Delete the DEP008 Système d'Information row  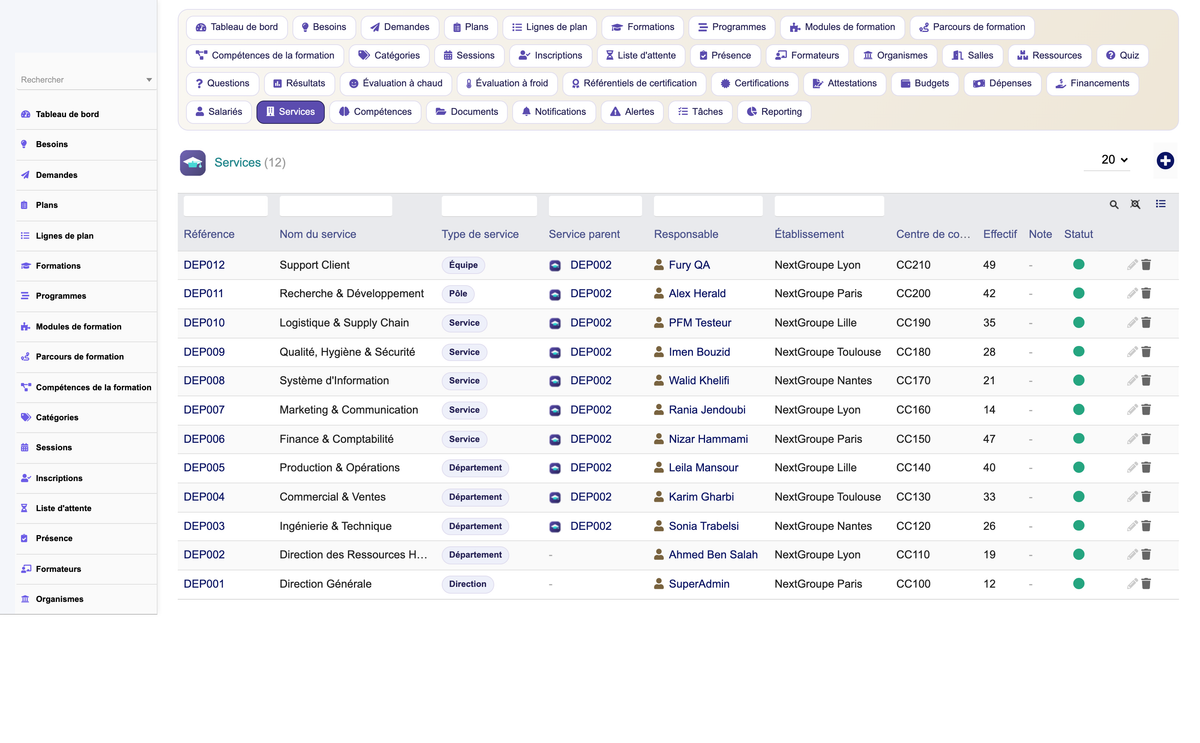point(1146,381)
